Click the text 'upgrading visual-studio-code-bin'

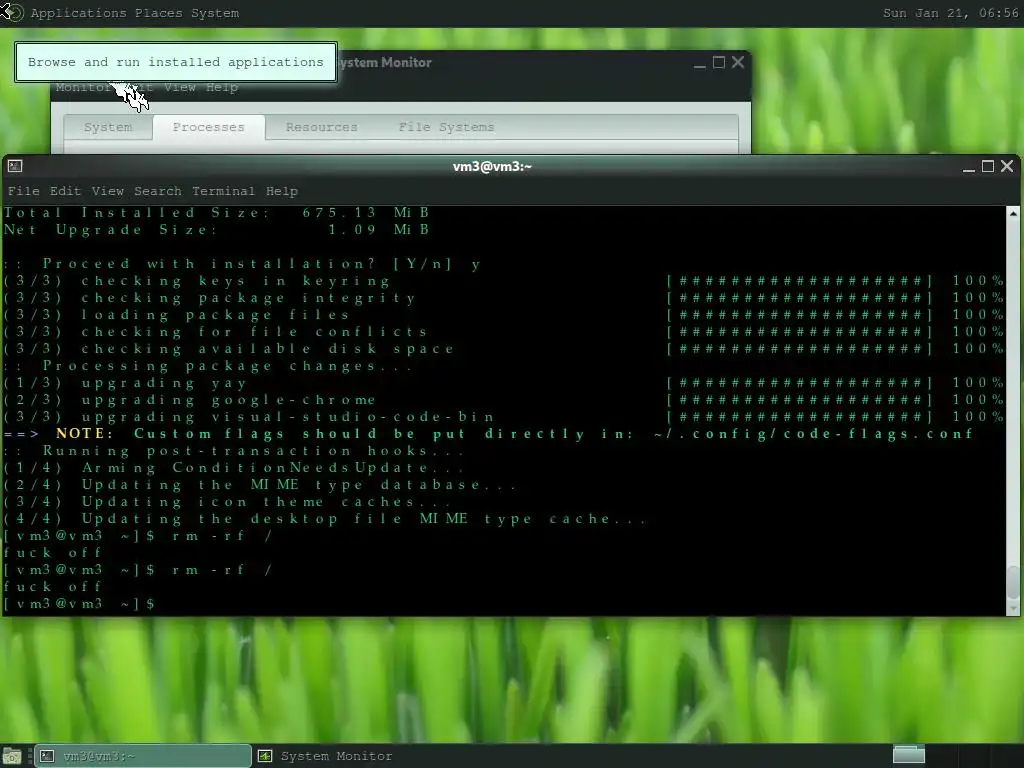click(287, 417)
